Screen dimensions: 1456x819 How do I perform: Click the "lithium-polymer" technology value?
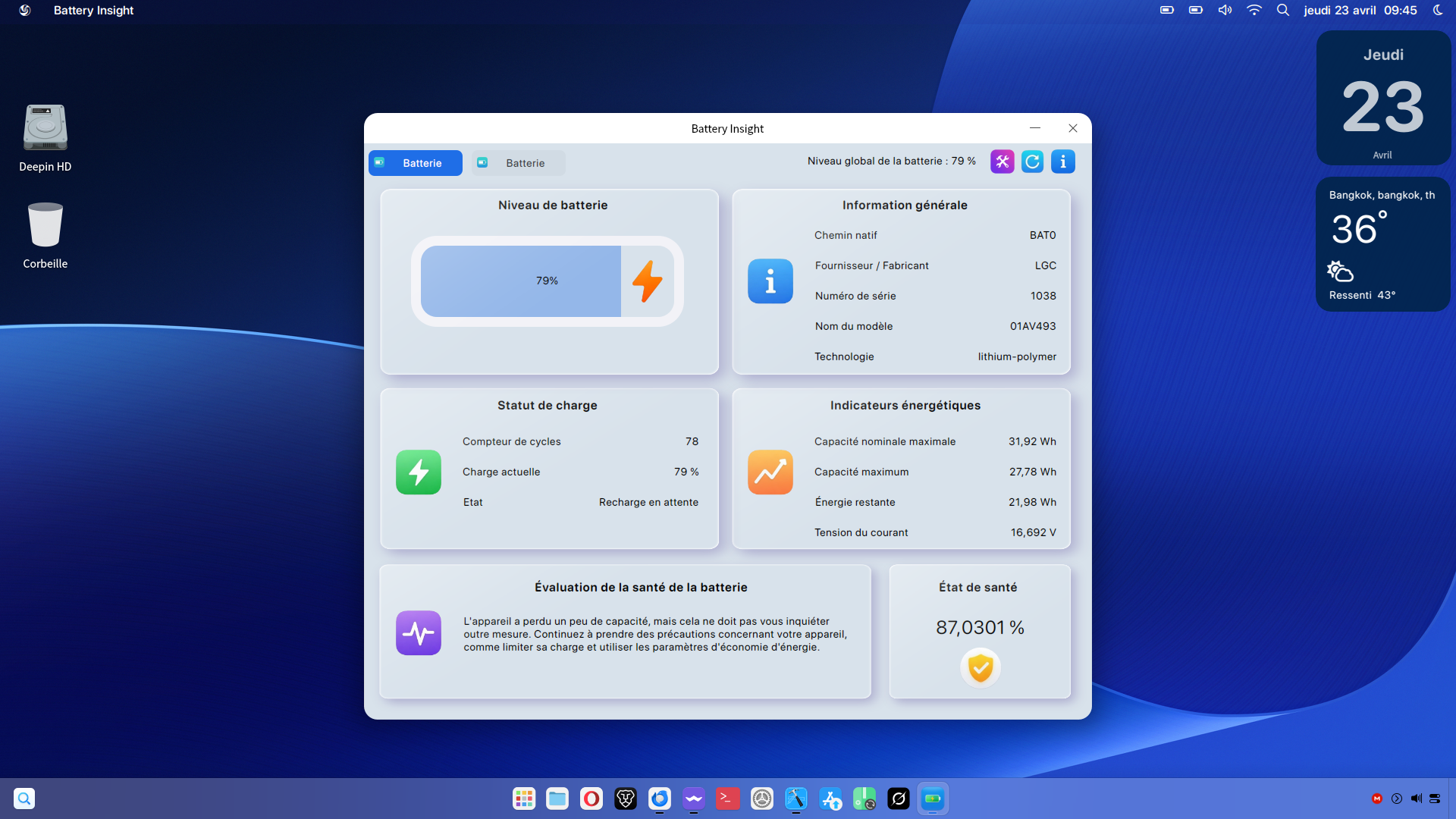(x=1017, y=357)
